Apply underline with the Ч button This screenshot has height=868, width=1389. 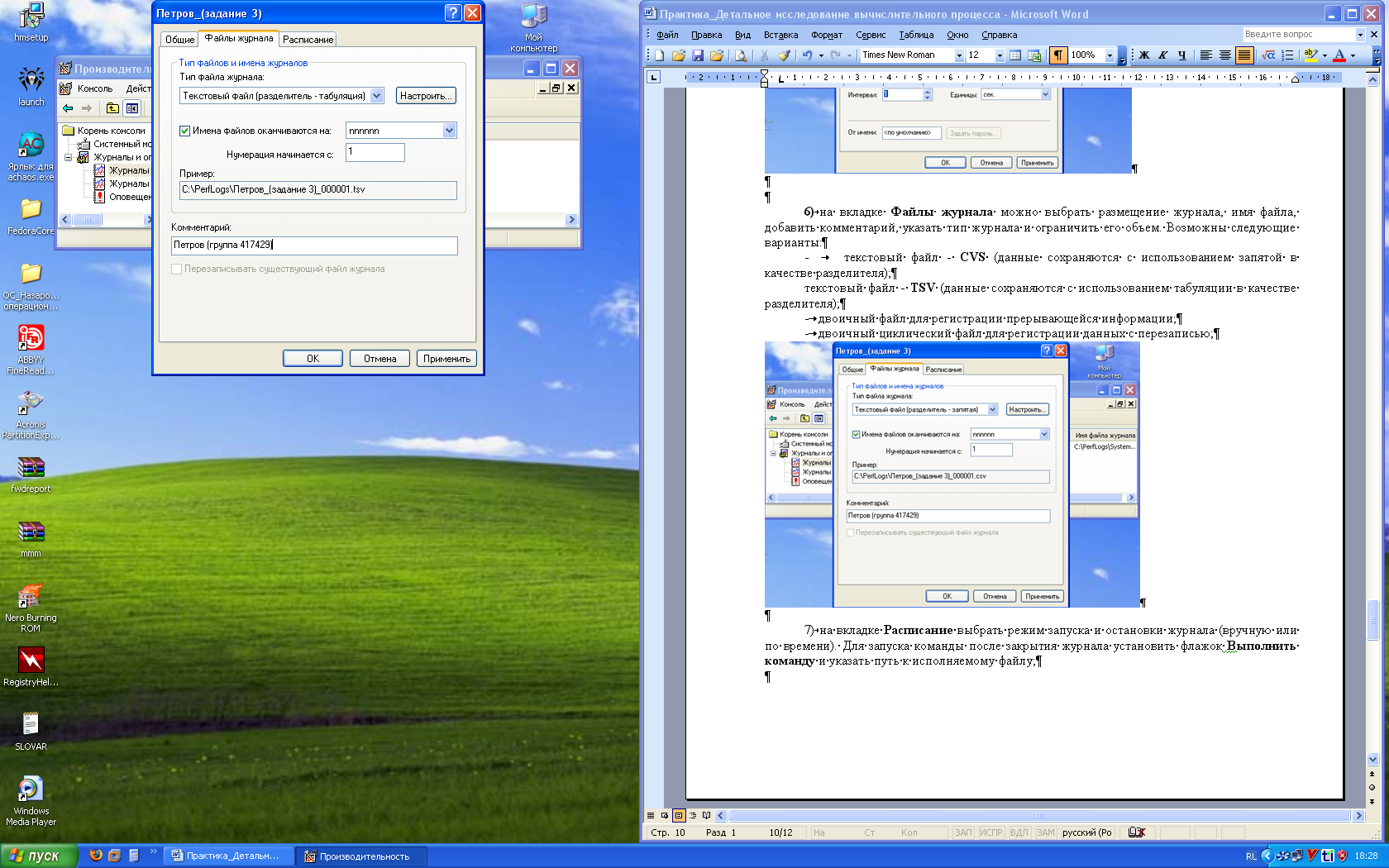pyautogui.click(x=1182, y=55)
